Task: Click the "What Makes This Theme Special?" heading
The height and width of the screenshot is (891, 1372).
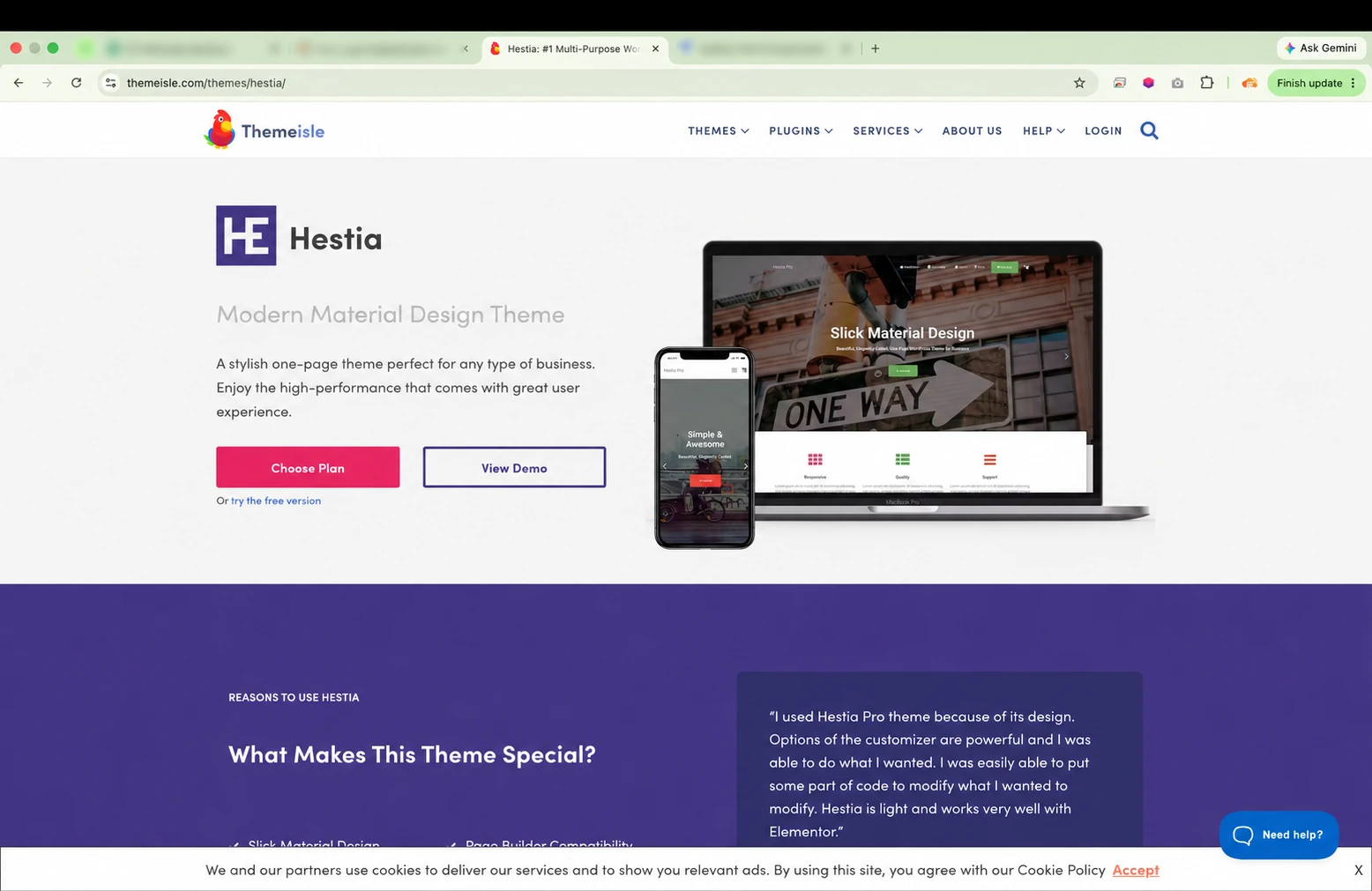Action: click(412, 754)
